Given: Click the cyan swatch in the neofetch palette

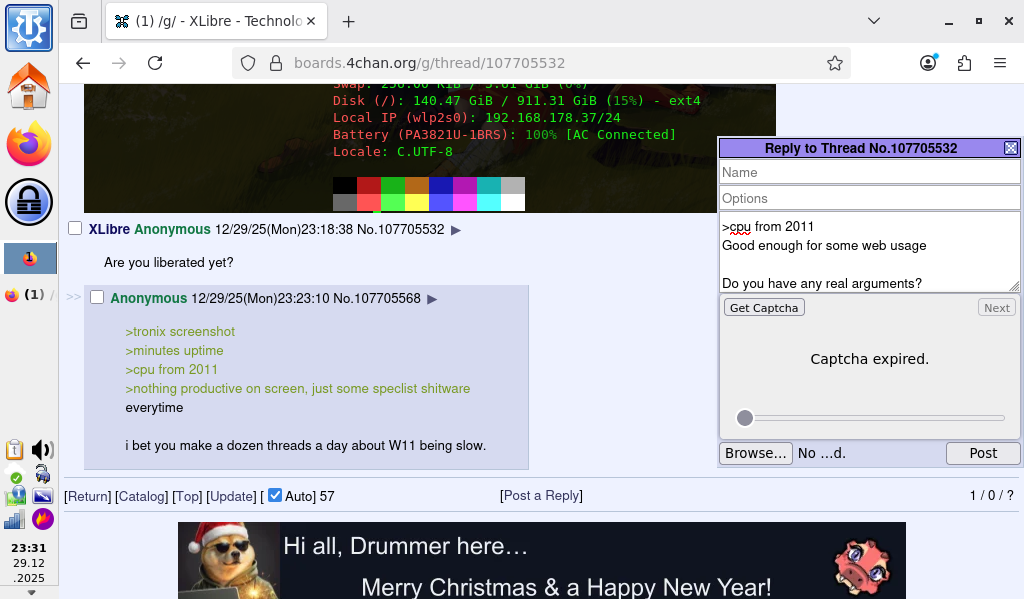Looking at the screenshot, I should [488, 202].
